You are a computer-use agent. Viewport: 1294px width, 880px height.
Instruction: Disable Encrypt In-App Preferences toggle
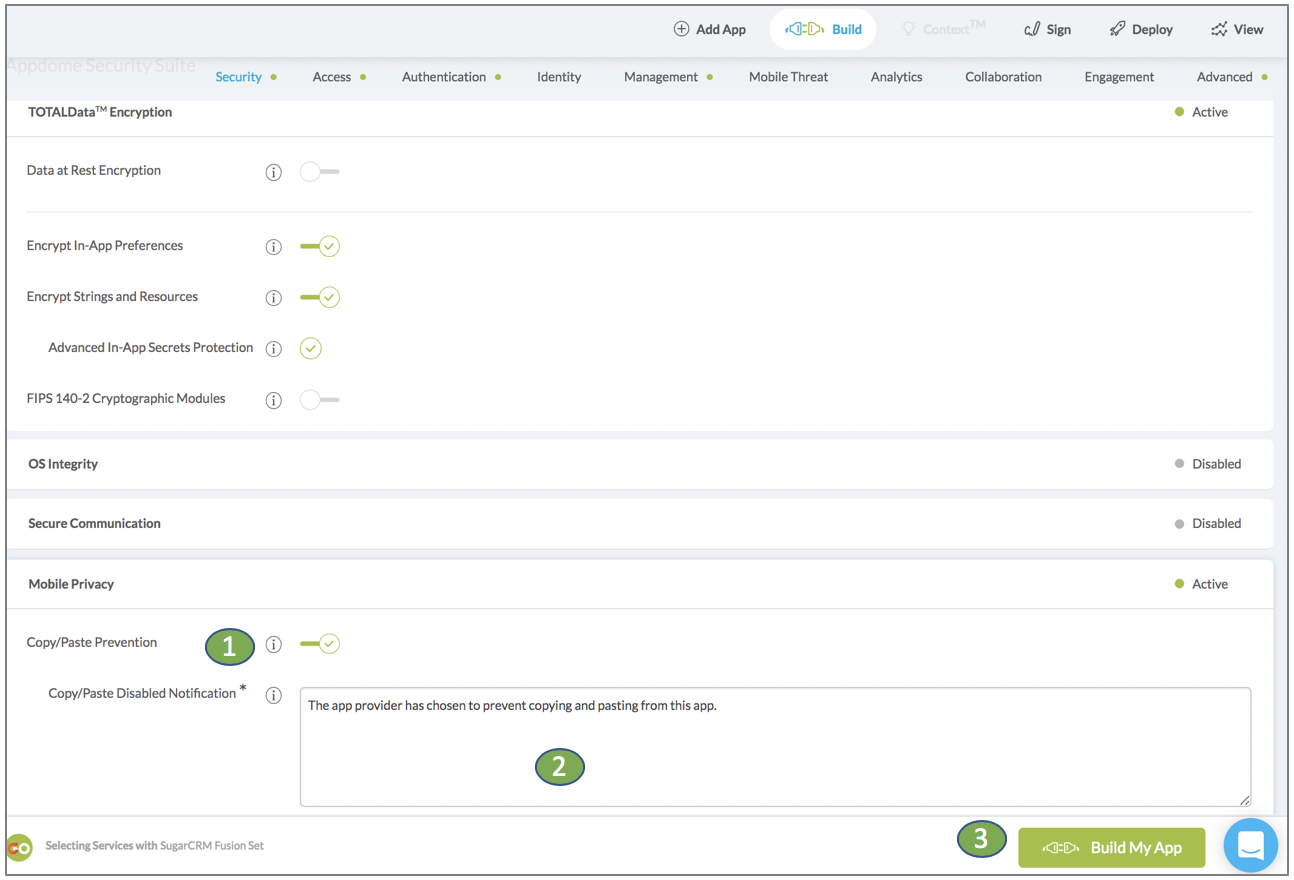point(320,246)
